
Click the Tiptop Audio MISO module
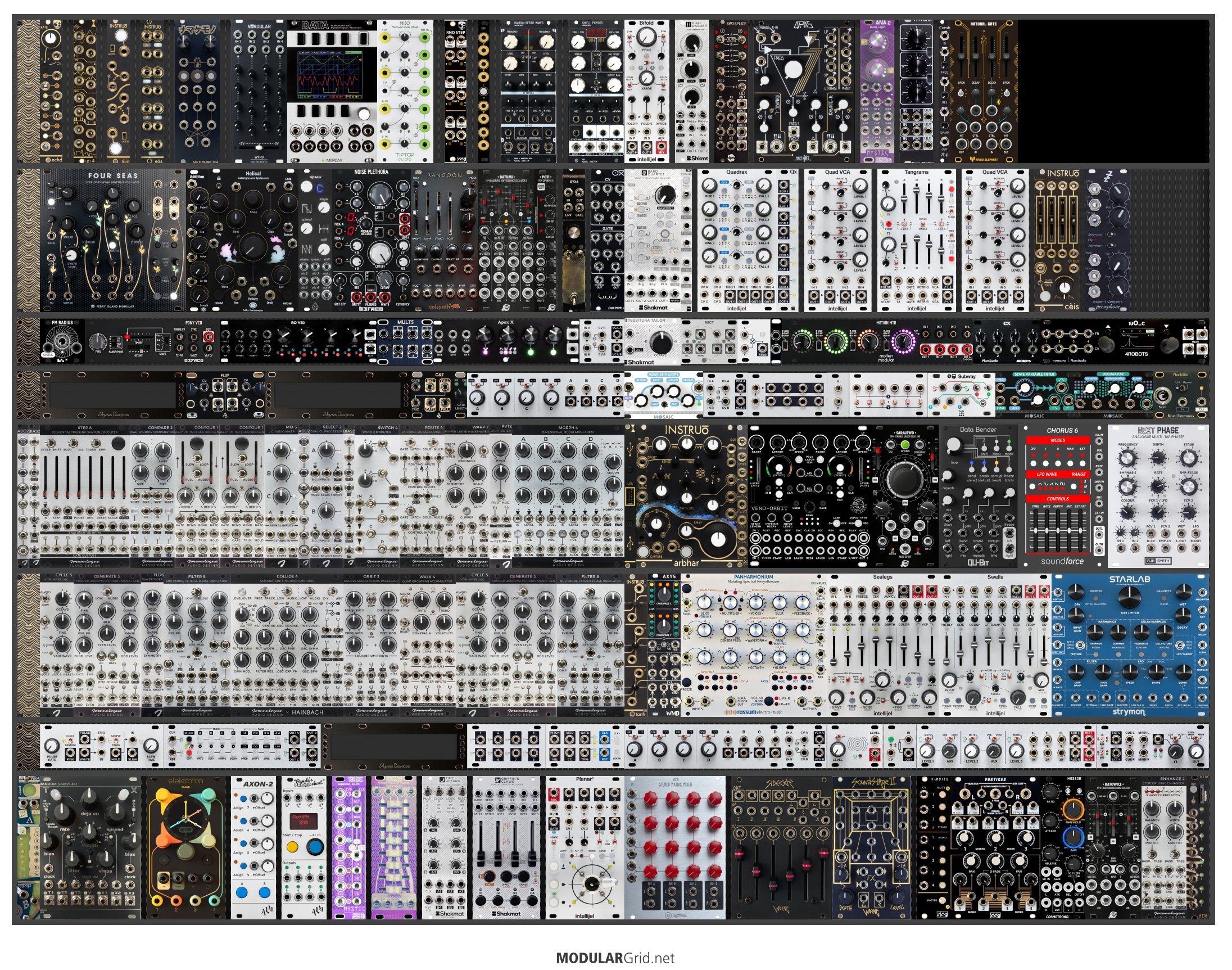(405, 92)
